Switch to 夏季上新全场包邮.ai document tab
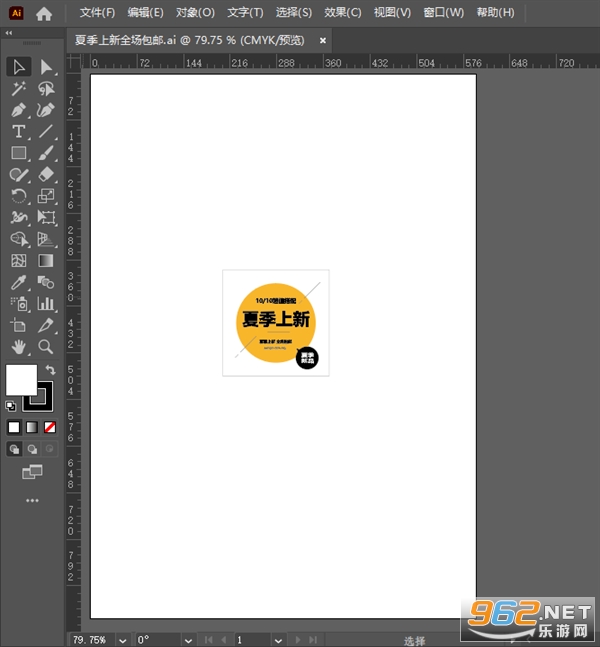600x647 pixels. [x=189, y=40]
